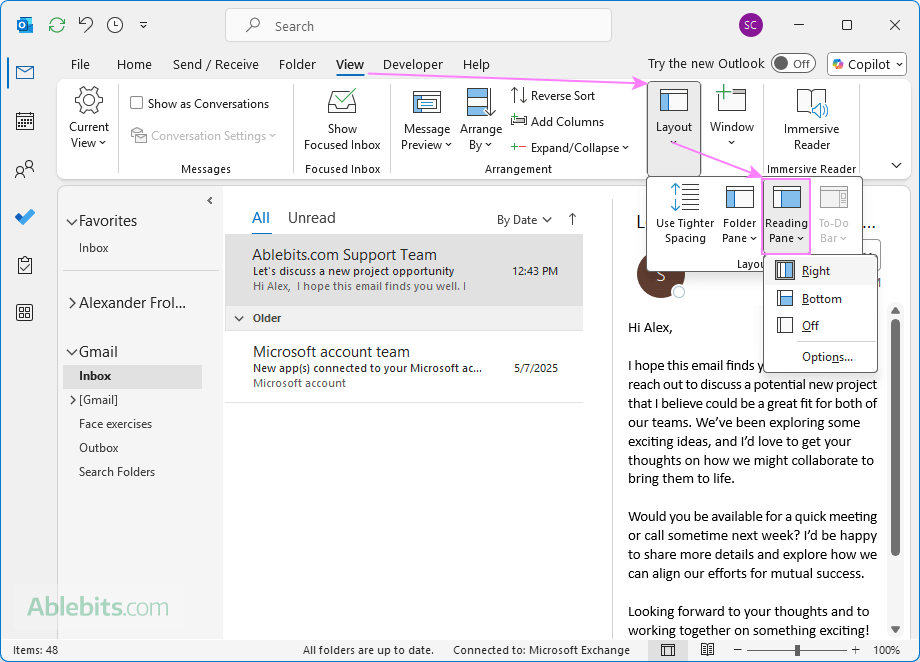
Task: Click the zoom slider handle
Action: pyautogui.click(x=797, y=650)
